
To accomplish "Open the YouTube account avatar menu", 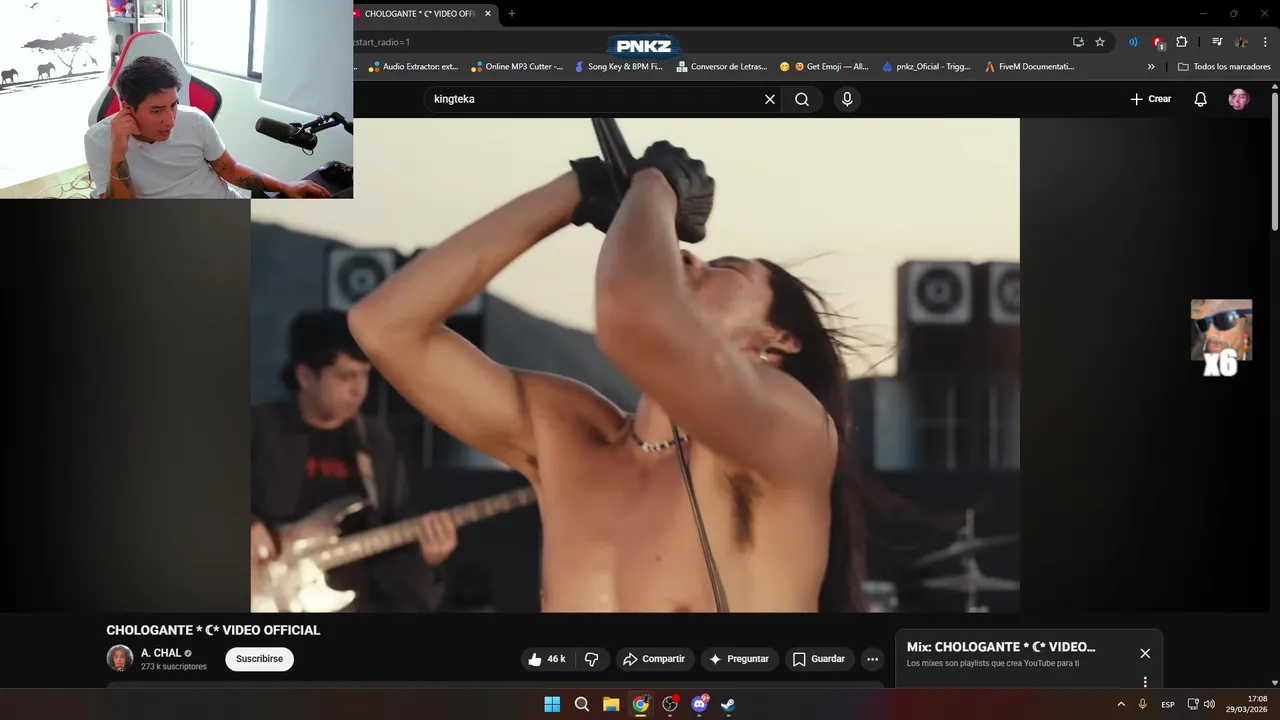I will pos(1239,99).
